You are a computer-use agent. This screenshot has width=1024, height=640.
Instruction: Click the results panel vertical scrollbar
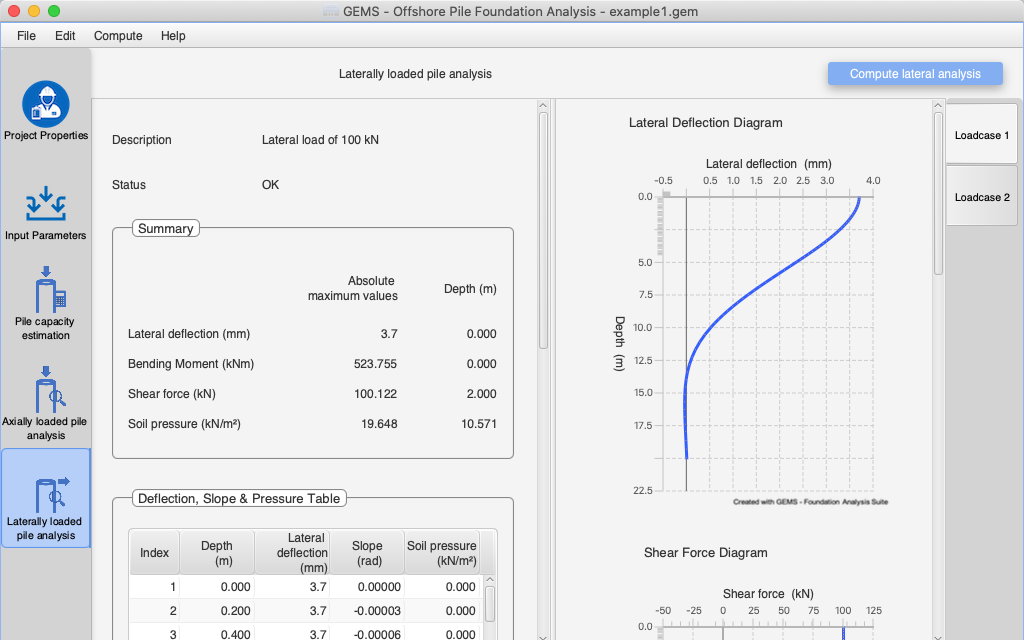point(543,230)
